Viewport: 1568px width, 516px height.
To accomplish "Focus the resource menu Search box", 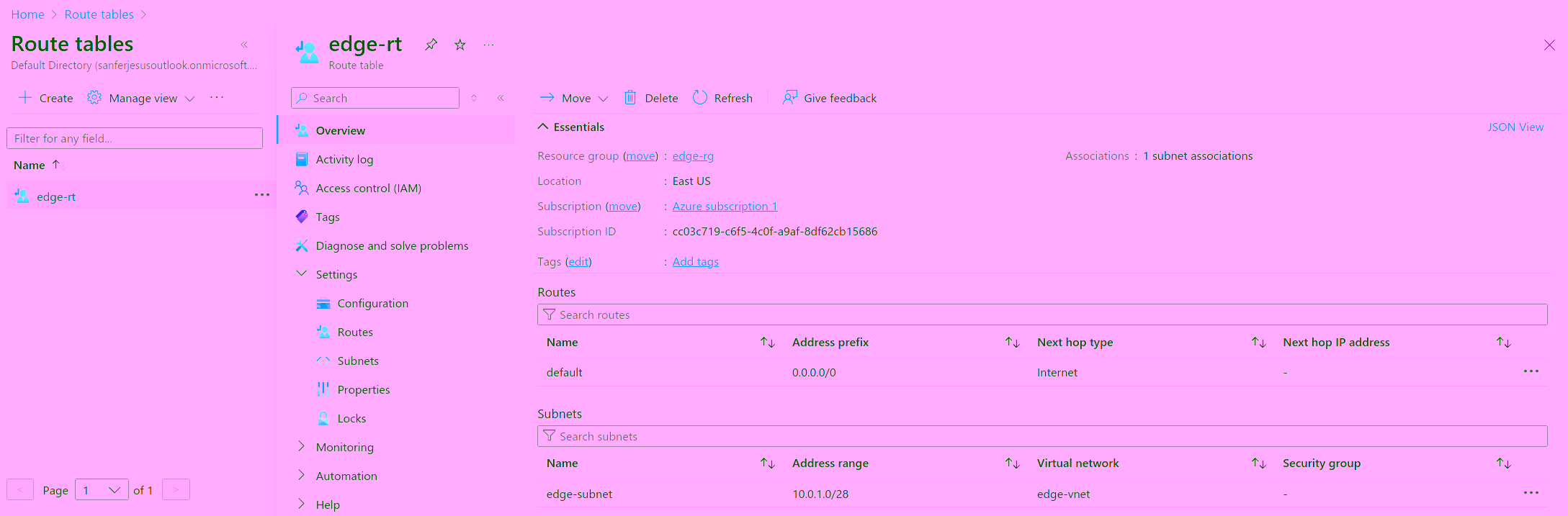I will pos(375,98).
